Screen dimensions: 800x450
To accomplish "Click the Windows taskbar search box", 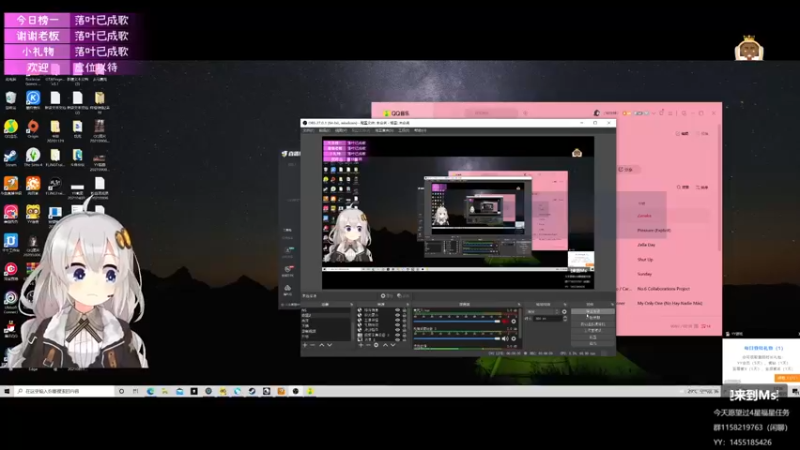I will [x=64, y=391].
